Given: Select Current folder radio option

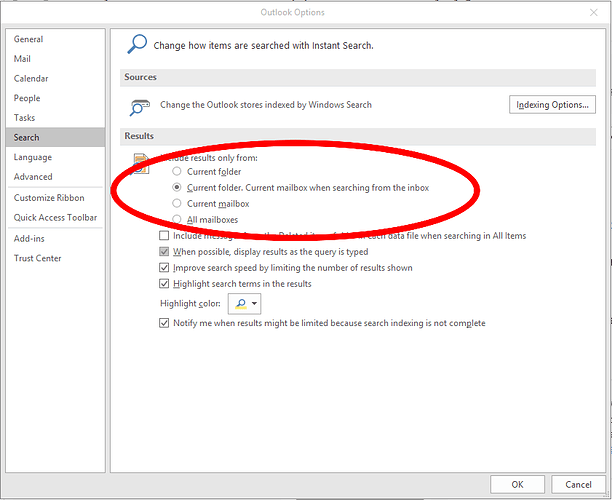Looking at the screenshot, I should 177,171.
